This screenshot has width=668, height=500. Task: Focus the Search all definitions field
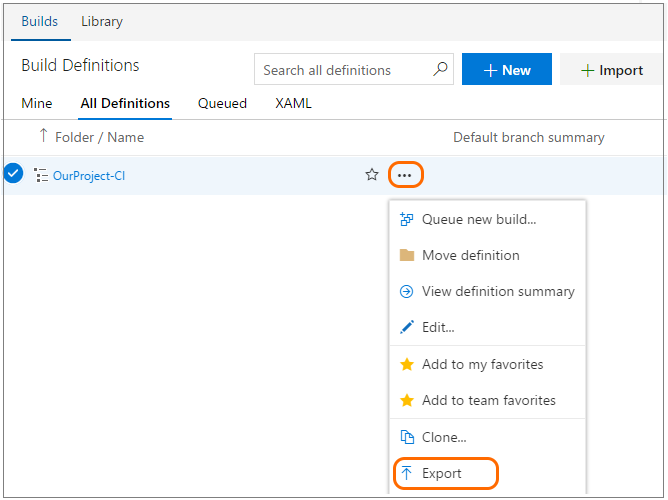[x=340, y=70]
